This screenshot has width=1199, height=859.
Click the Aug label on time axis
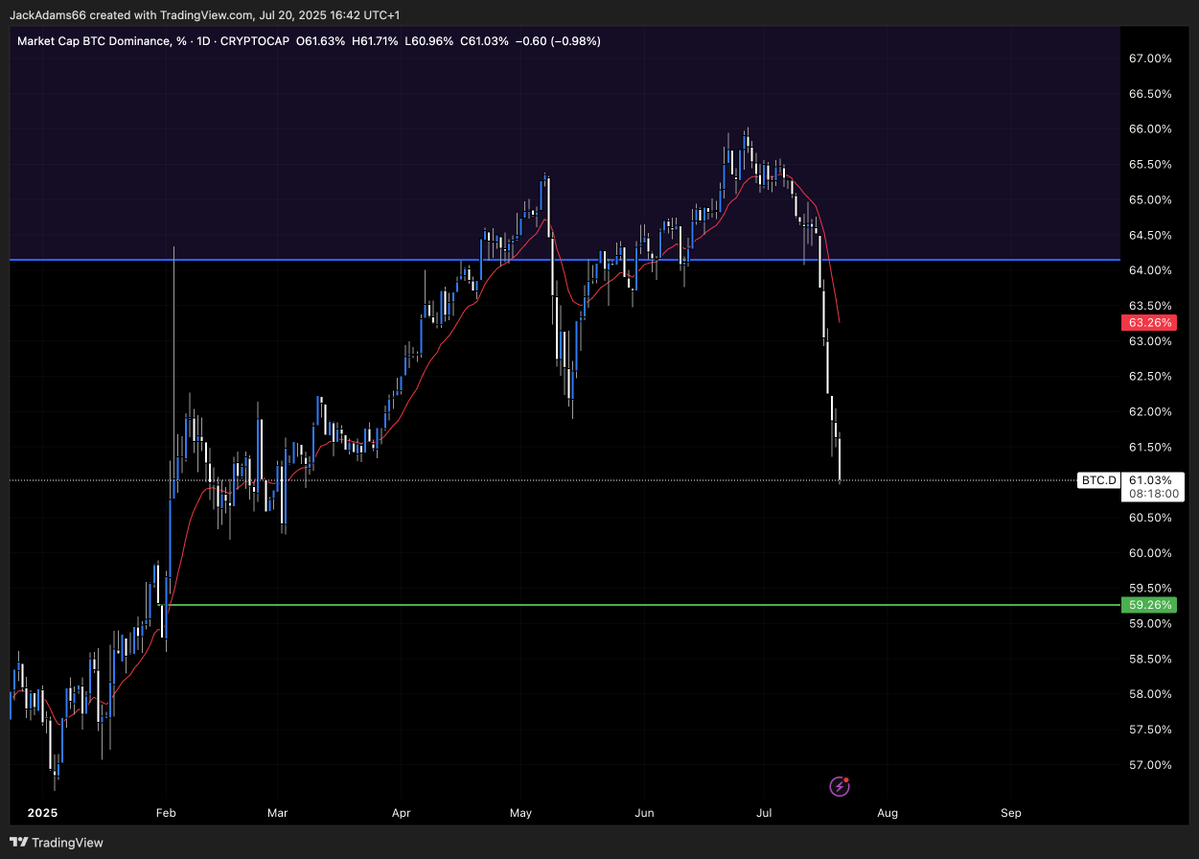point(888,813)
